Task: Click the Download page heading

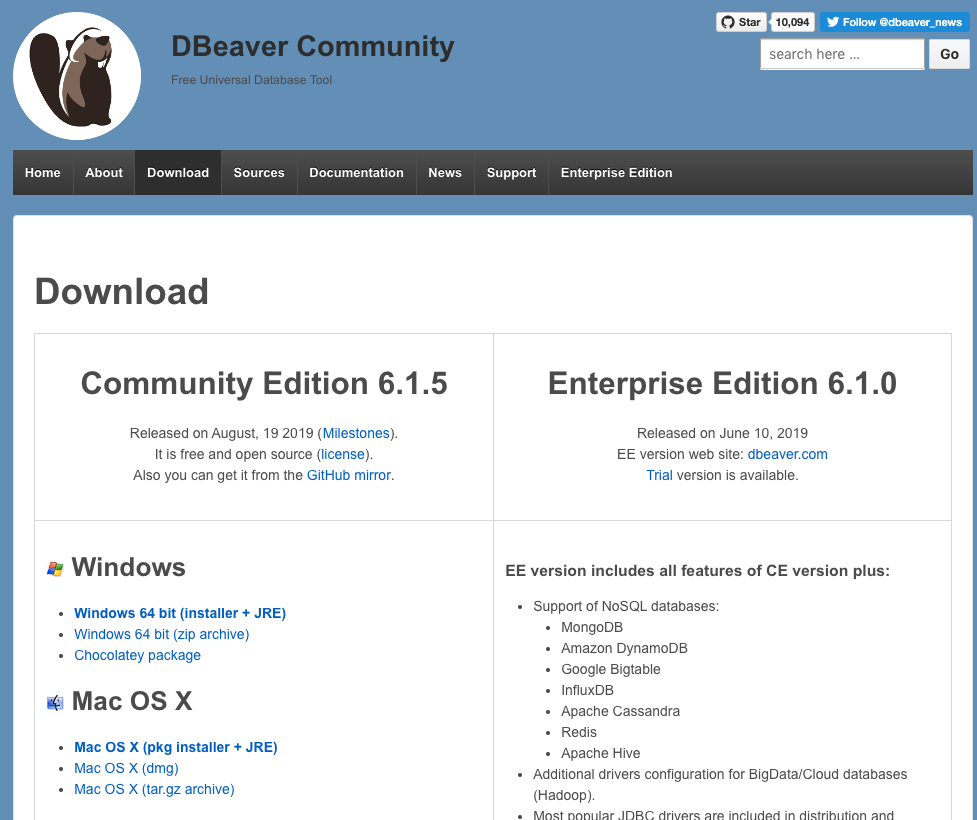Action: (x=122, y=292)
